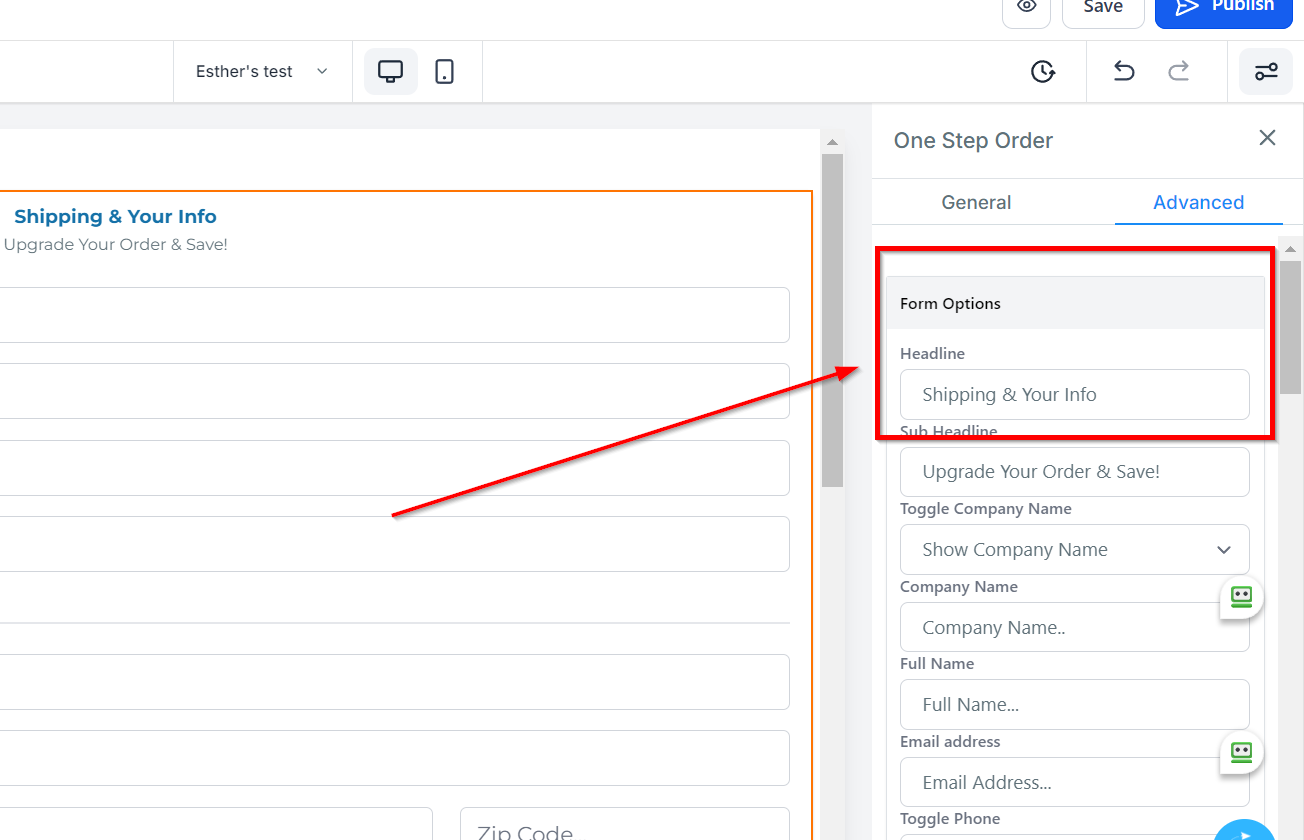Click the Save button
Image resolution: width=1304 pixels, height=840 pixels.
(x=1103, y=8)
